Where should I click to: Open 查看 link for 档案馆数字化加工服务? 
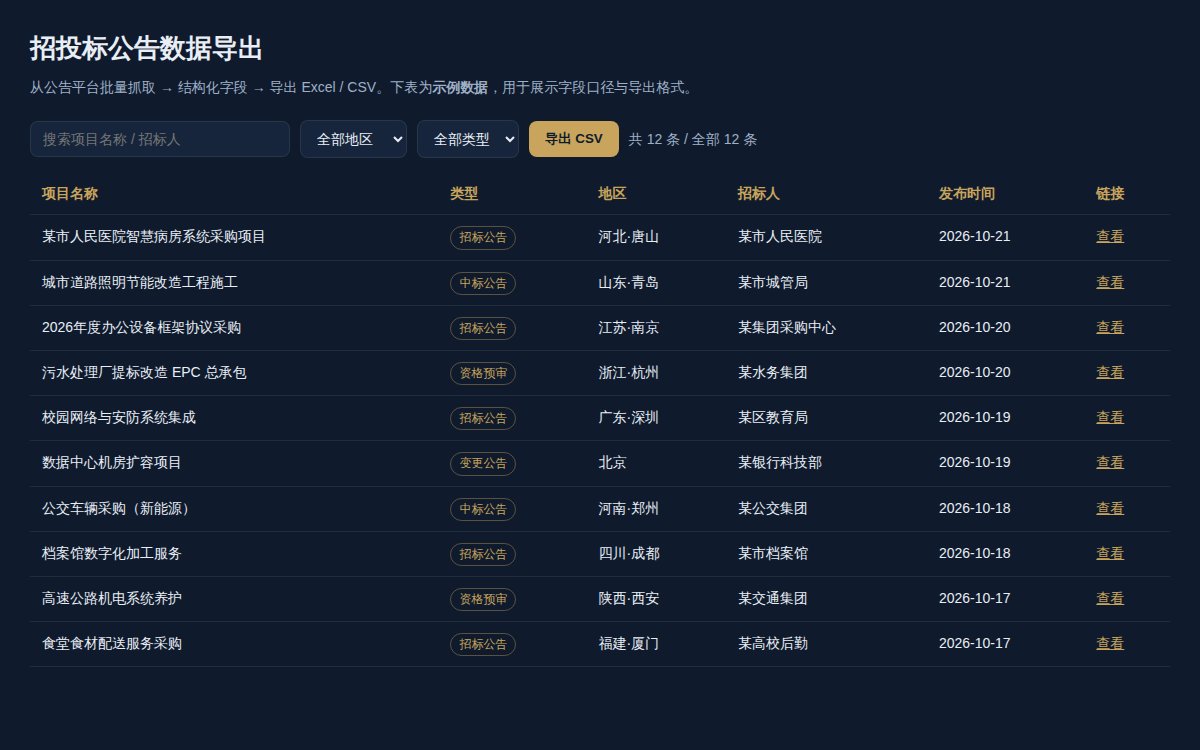(x=1110, y=554)
